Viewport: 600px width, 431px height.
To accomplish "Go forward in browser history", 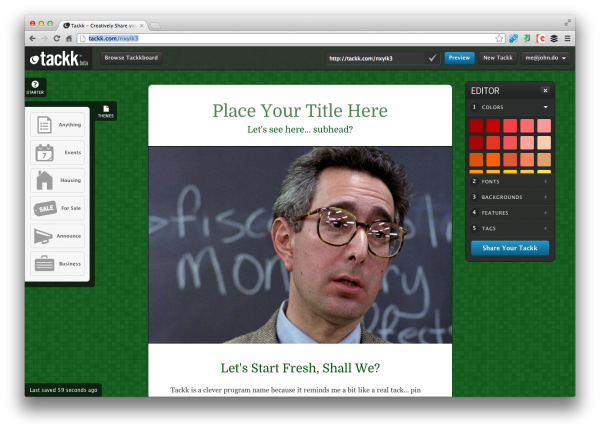I will [44, 38].
